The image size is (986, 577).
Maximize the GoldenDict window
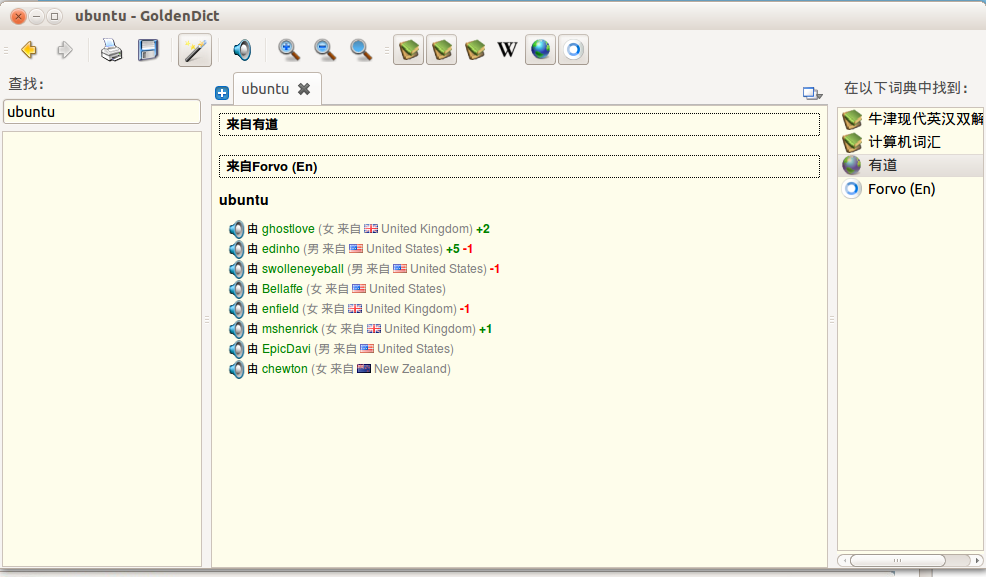tap(55, 16)
